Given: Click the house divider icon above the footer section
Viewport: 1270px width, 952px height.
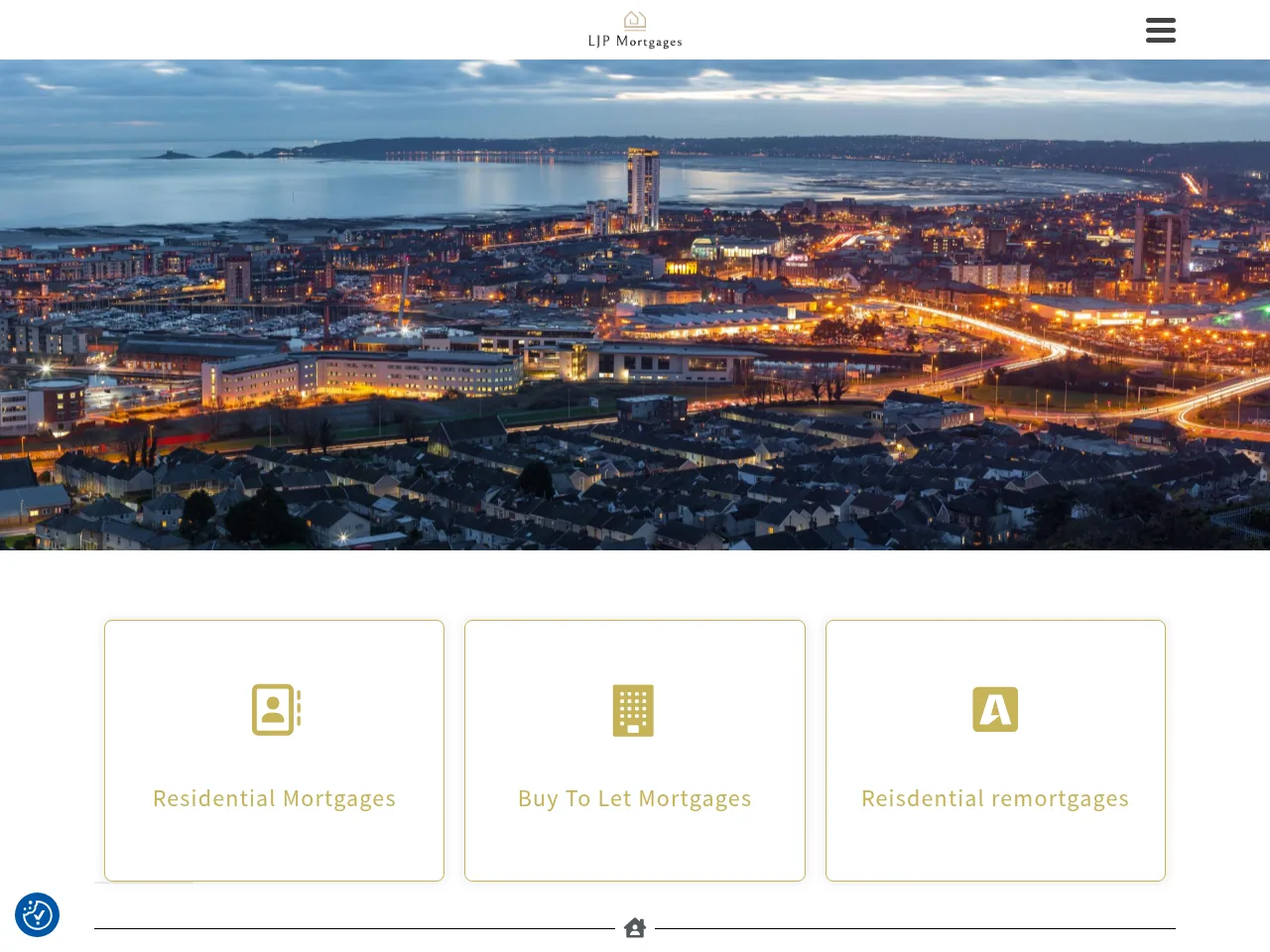Looking at the screenshot, I should coord(634,927).
